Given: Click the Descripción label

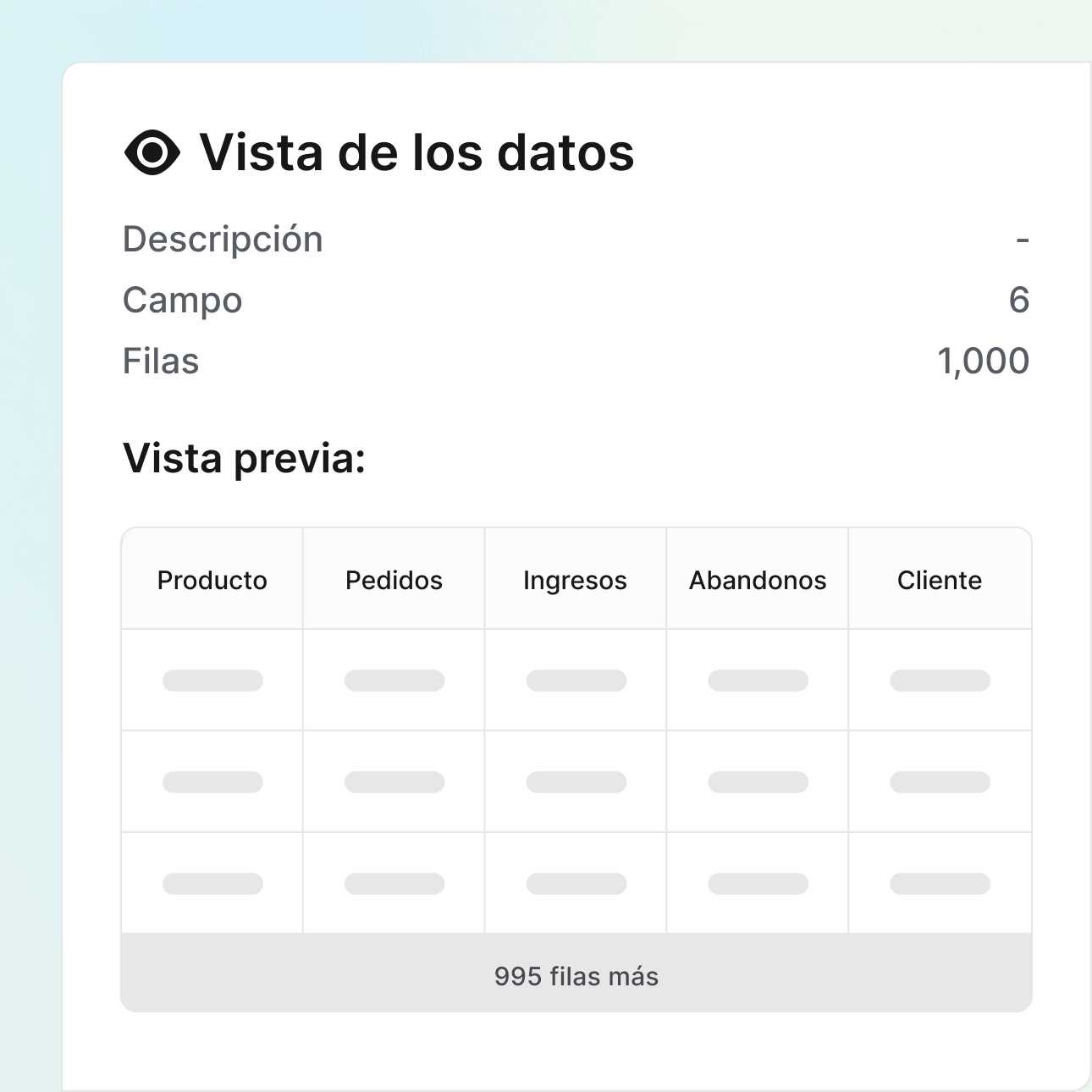Looking at the screenshot, I should point(223,239).
